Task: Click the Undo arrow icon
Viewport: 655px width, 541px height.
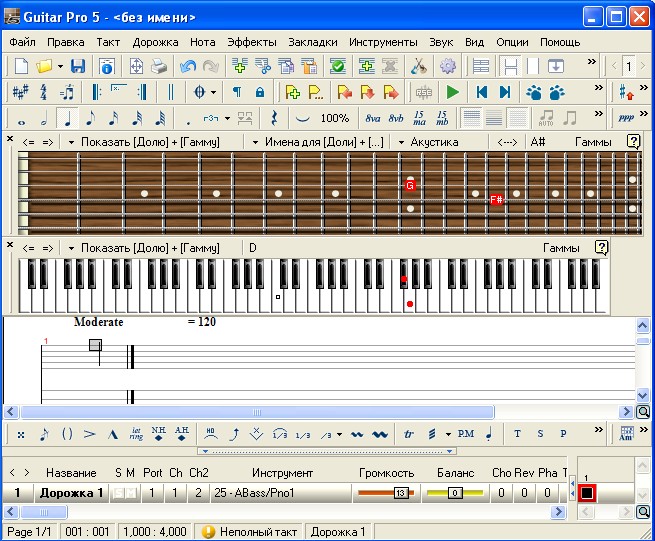Action: (188, 66)
